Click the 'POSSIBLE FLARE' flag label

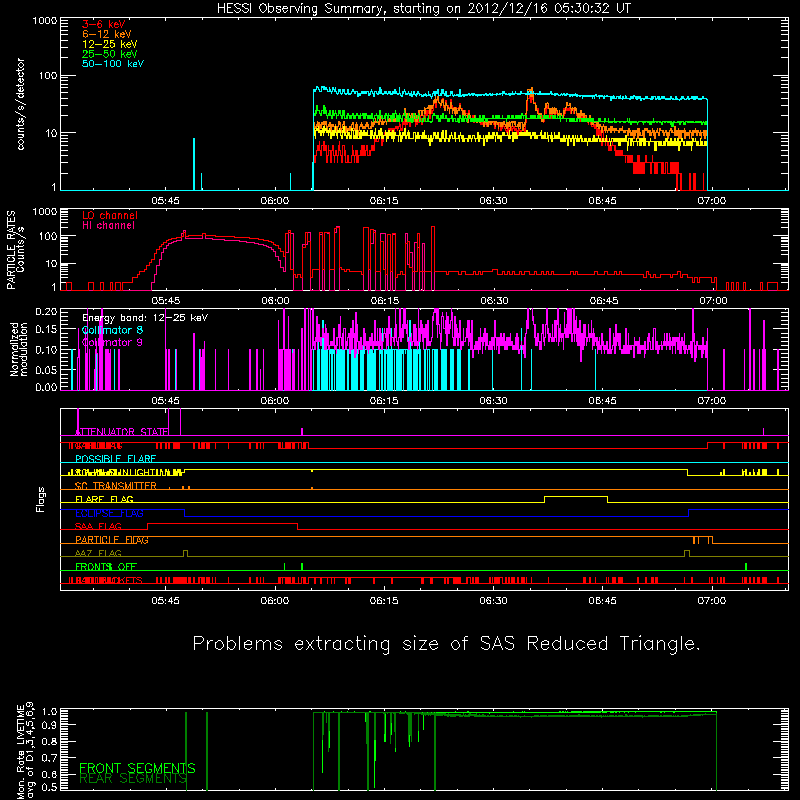115,459
